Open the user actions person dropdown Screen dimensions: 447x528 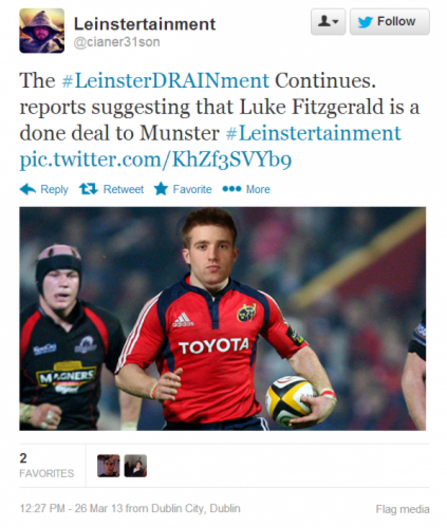click(328, 22)
